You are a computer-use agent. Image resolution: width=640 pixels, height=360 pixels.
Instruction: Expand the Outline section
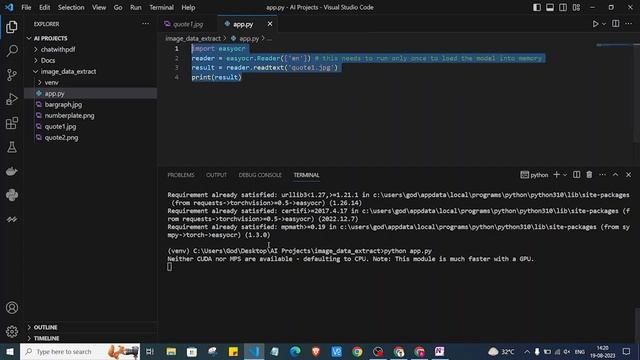click(x=91, y=327)
